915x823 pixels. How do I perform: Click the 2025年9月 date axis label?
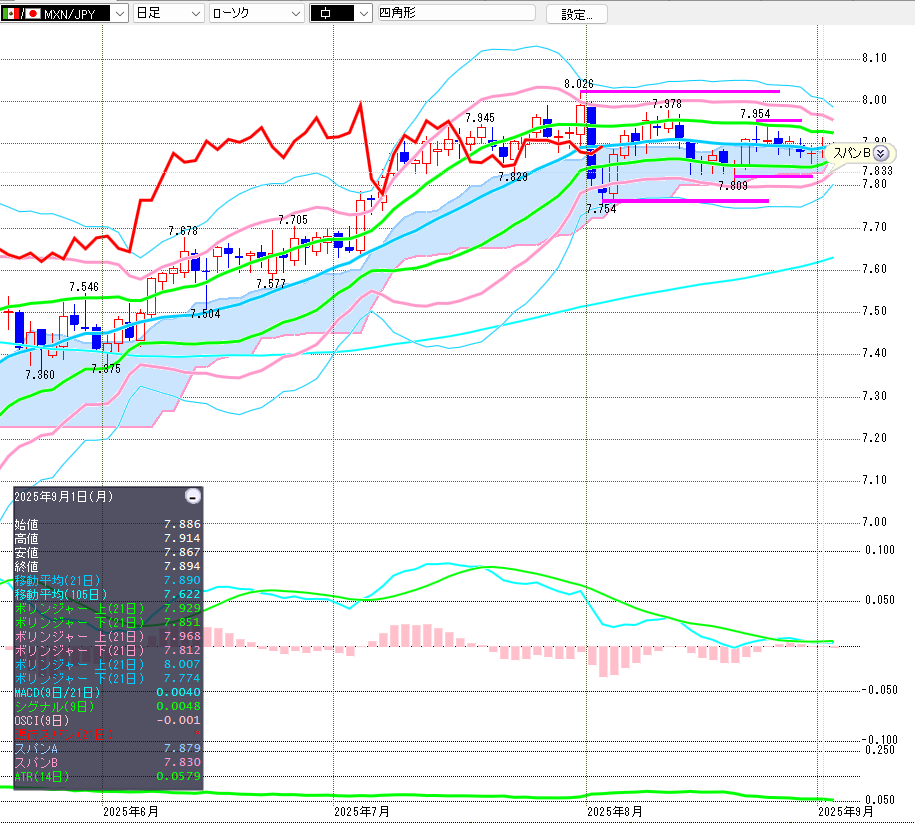846,811
